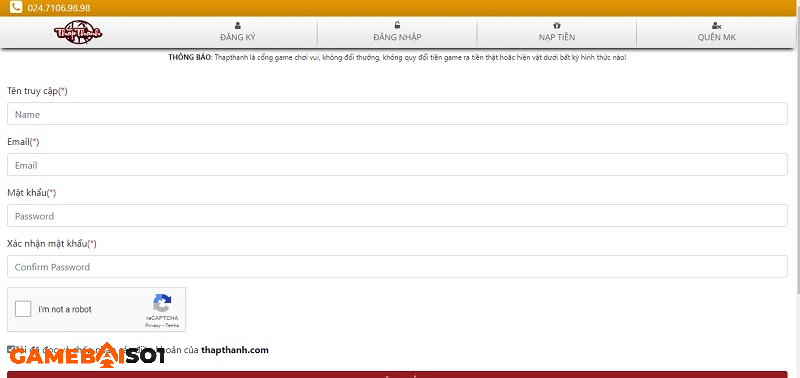Open the reCAPTCHA Privacy link

[152, 325]
